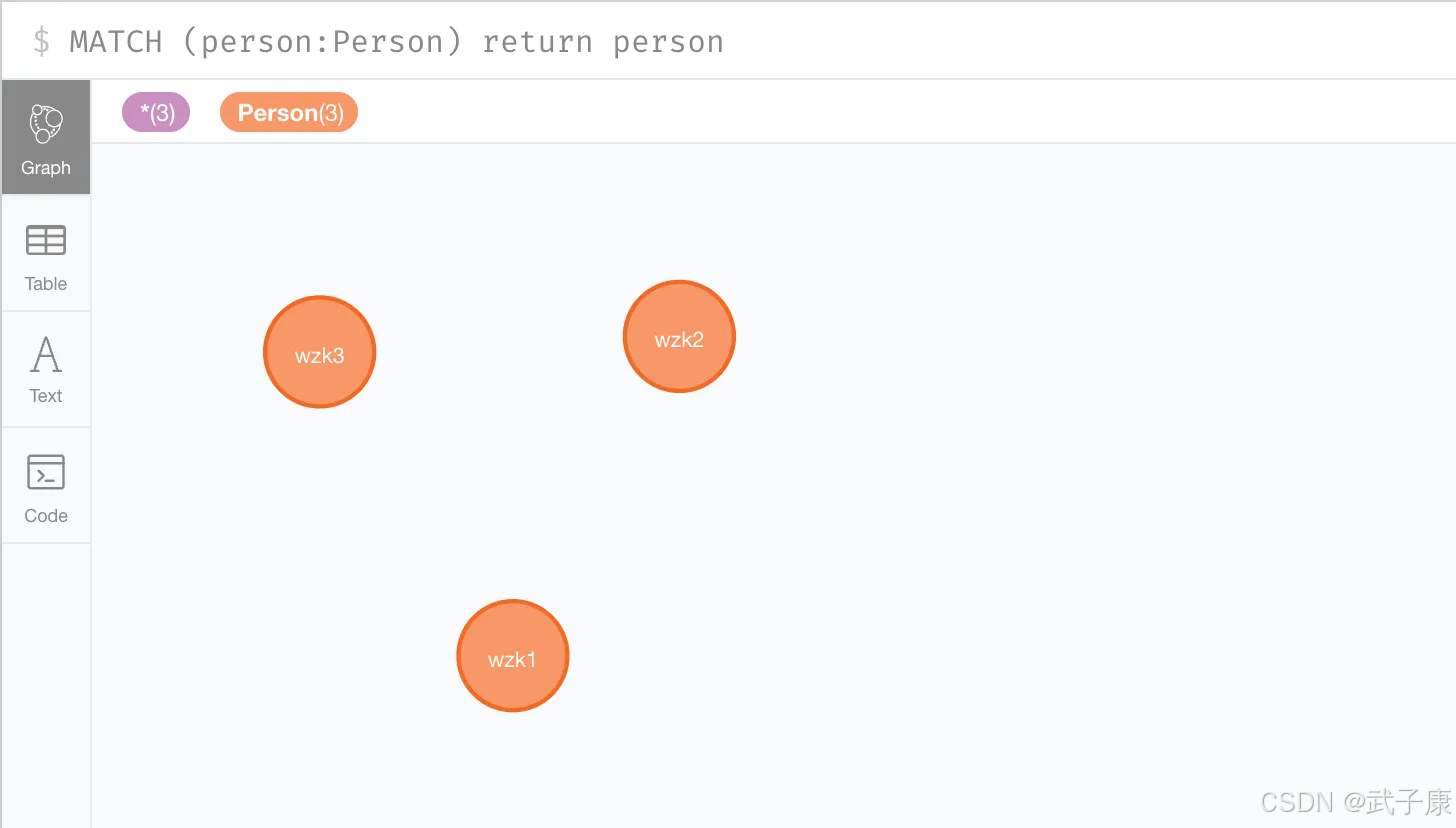Switch to Table view in the sidebar
The height and width of the screenshot is (828, 1456).
tap(46, 252)
